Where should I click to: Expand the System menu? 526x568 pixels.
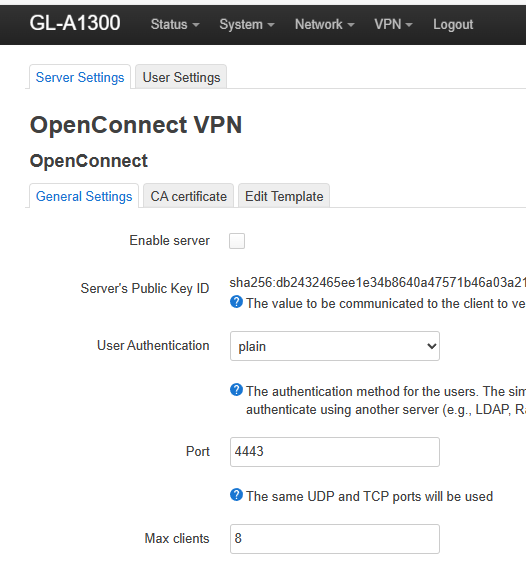coord(247,25)
